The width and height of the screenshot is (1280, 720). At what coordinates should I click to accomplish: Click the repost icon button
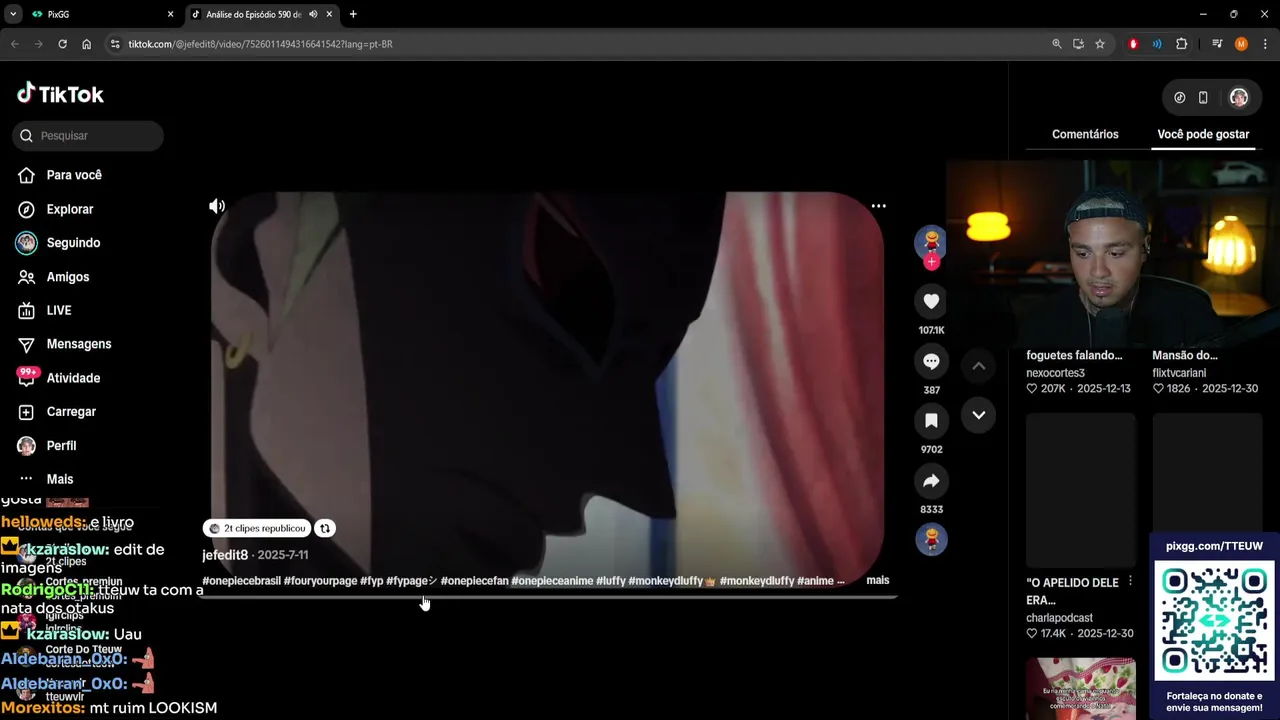[x=325, y=528]
